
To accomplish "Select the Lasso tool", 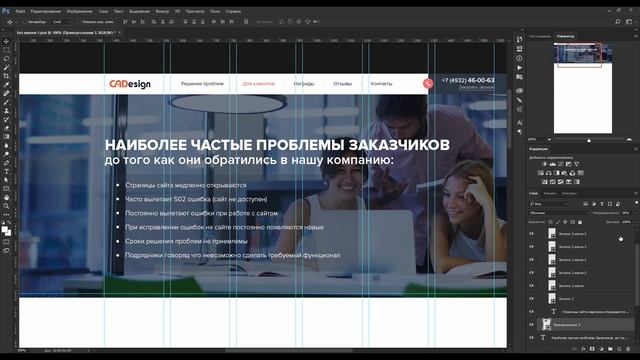I will tap(6, 59).
